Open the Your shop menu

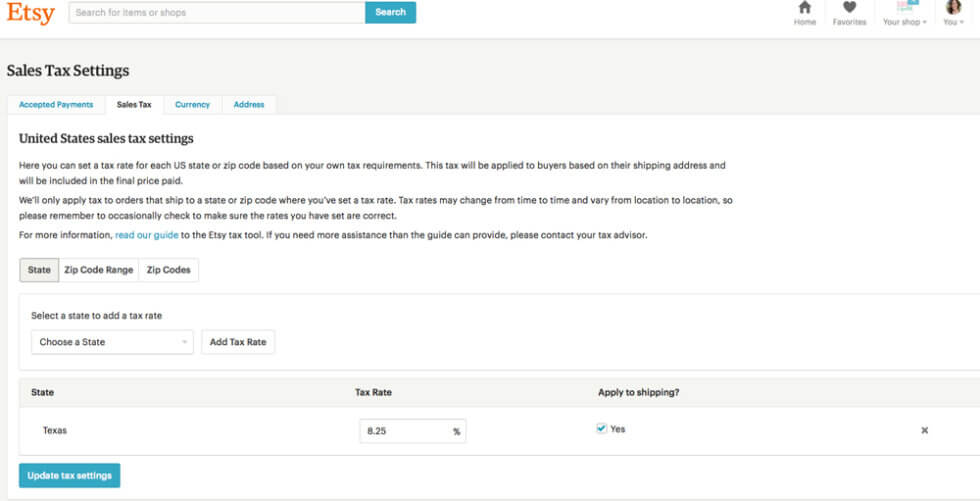(904, 13)
